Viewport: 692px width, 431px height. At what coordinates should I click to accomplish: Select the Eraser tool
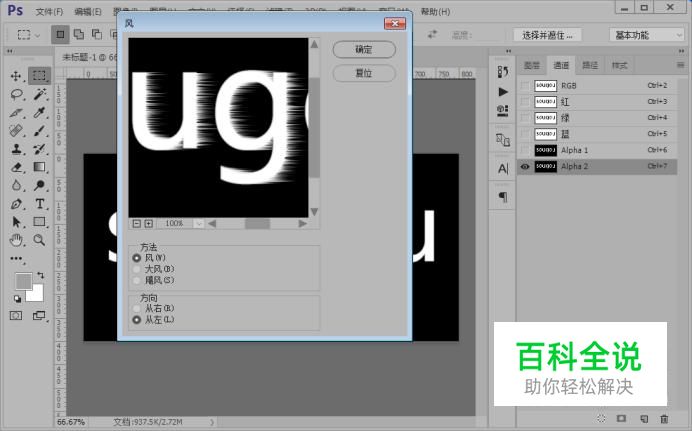click(x=16, y=167)
